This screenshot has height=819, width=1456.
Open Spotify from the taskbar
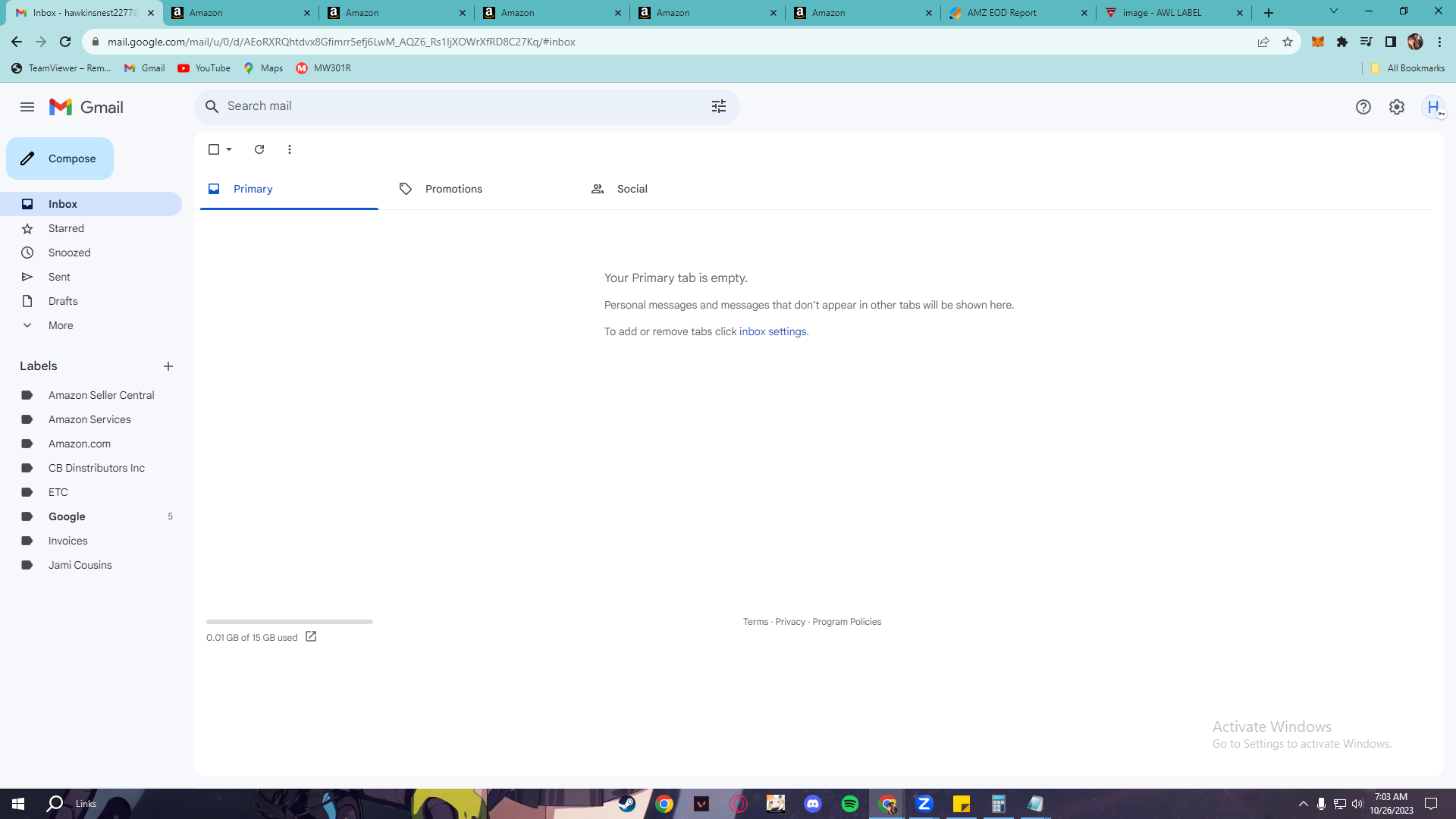(850, 804)
